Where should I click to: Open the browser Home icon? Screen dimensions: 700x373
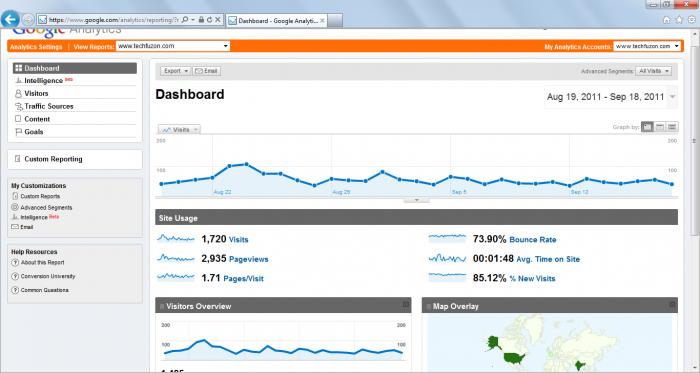[x=667, y=20]
